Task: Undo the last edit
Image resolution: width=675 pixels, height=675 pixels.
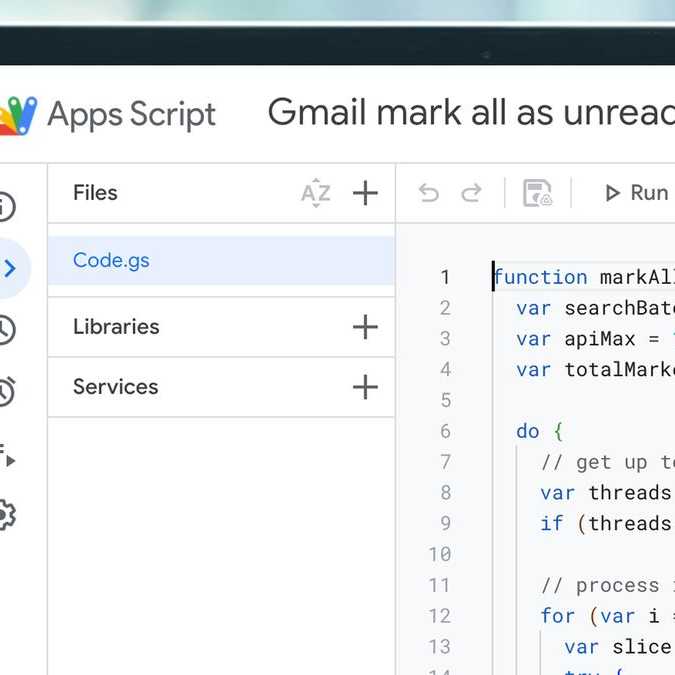Action: point(429,193)
